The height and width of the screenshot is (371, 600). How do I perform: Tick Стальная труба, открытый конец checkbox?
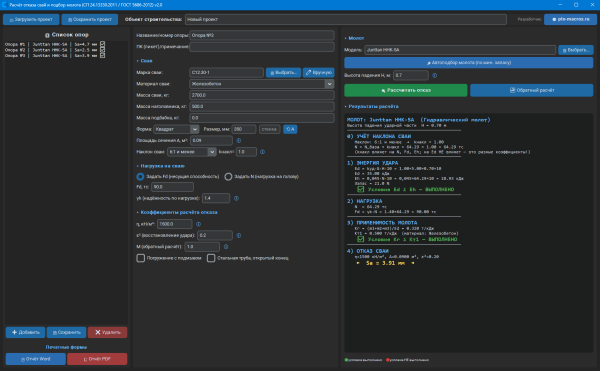click(x=211, y=258)
